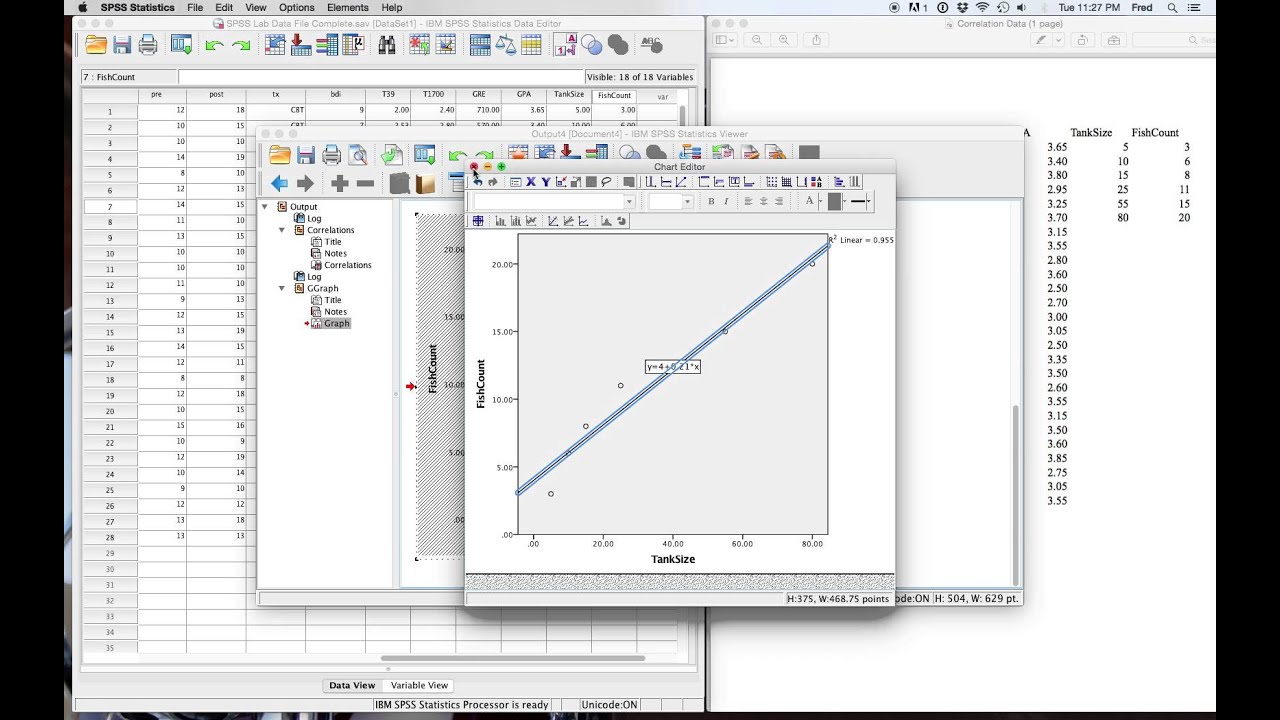
Task: Toggle left text alignment in Chart Editor
Action: click(x=748, y=201)
